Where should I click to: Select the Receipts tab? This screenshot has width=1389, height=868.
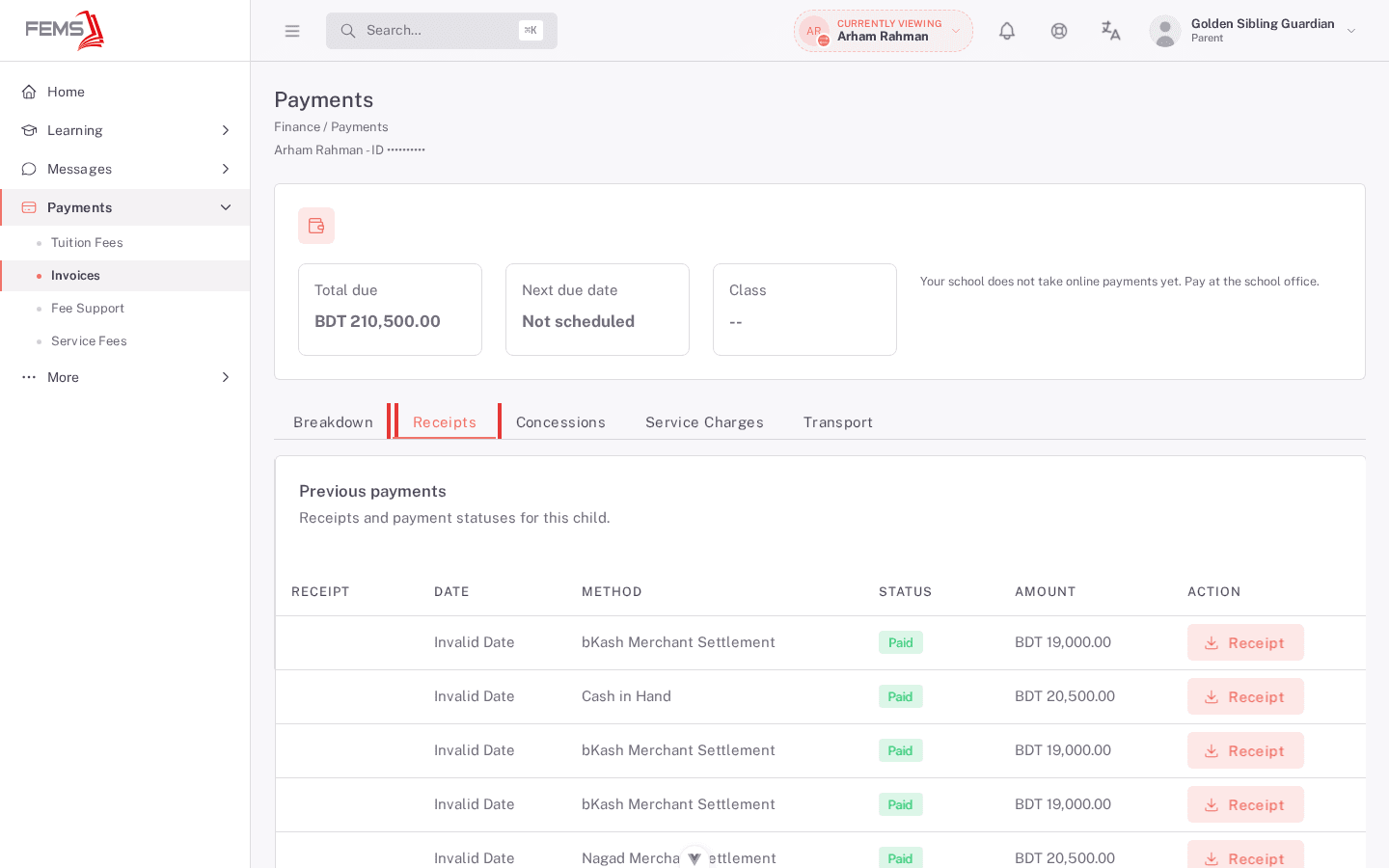[x=445, y=422]
